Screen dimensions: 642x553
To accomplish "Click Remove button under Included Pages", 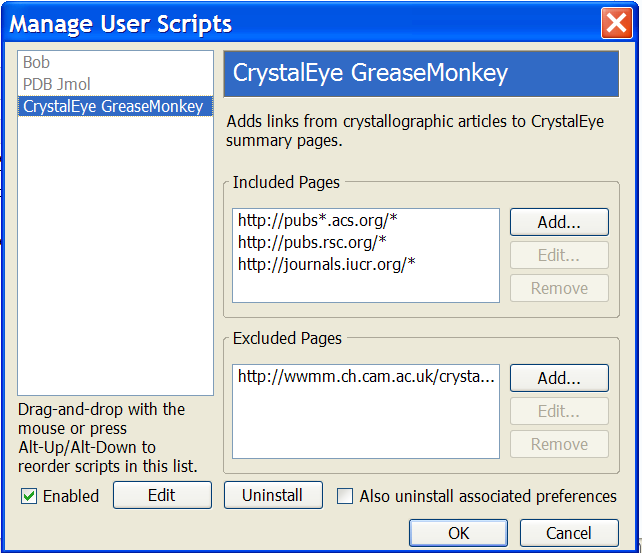I will (x=559, y=288).
